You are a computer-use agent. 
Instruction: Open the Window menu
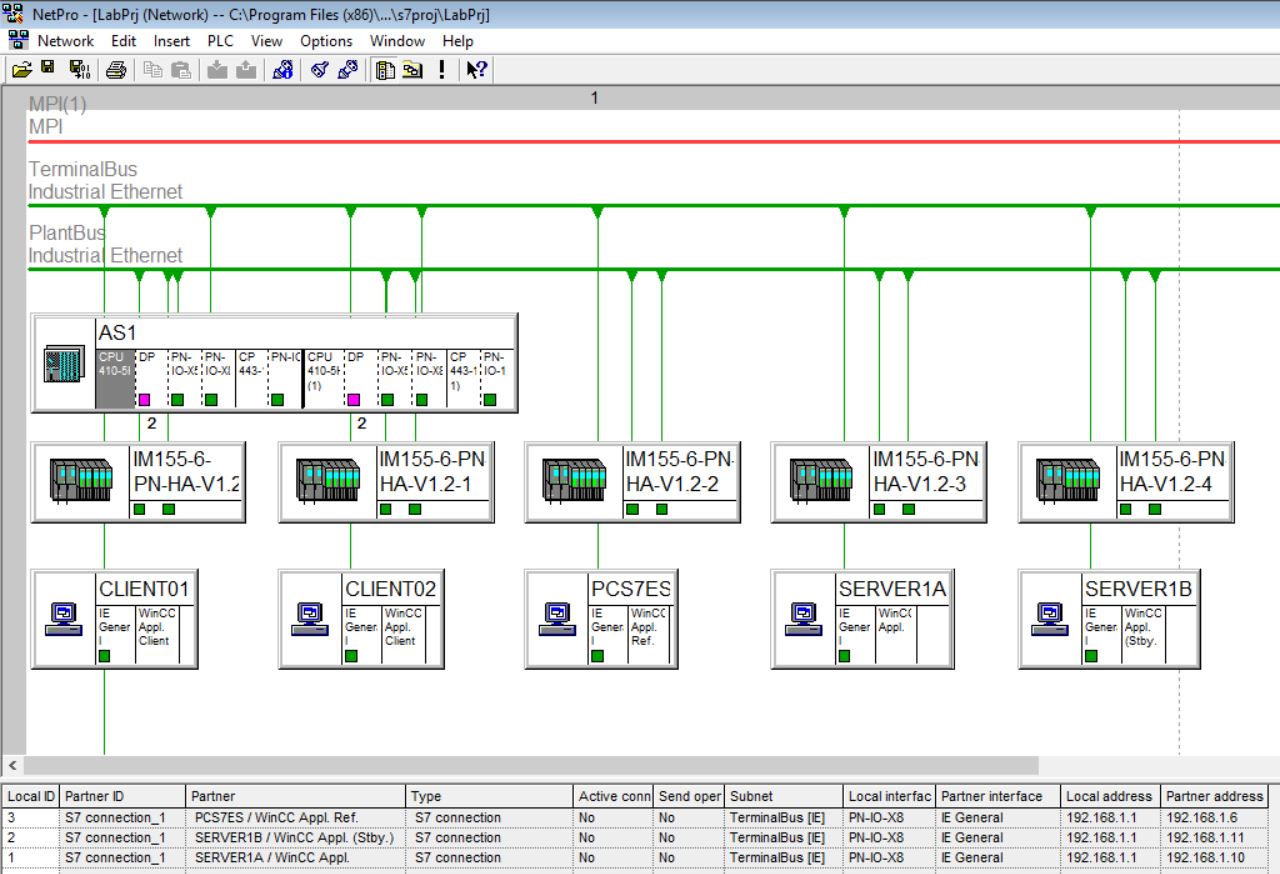(397, 41)
